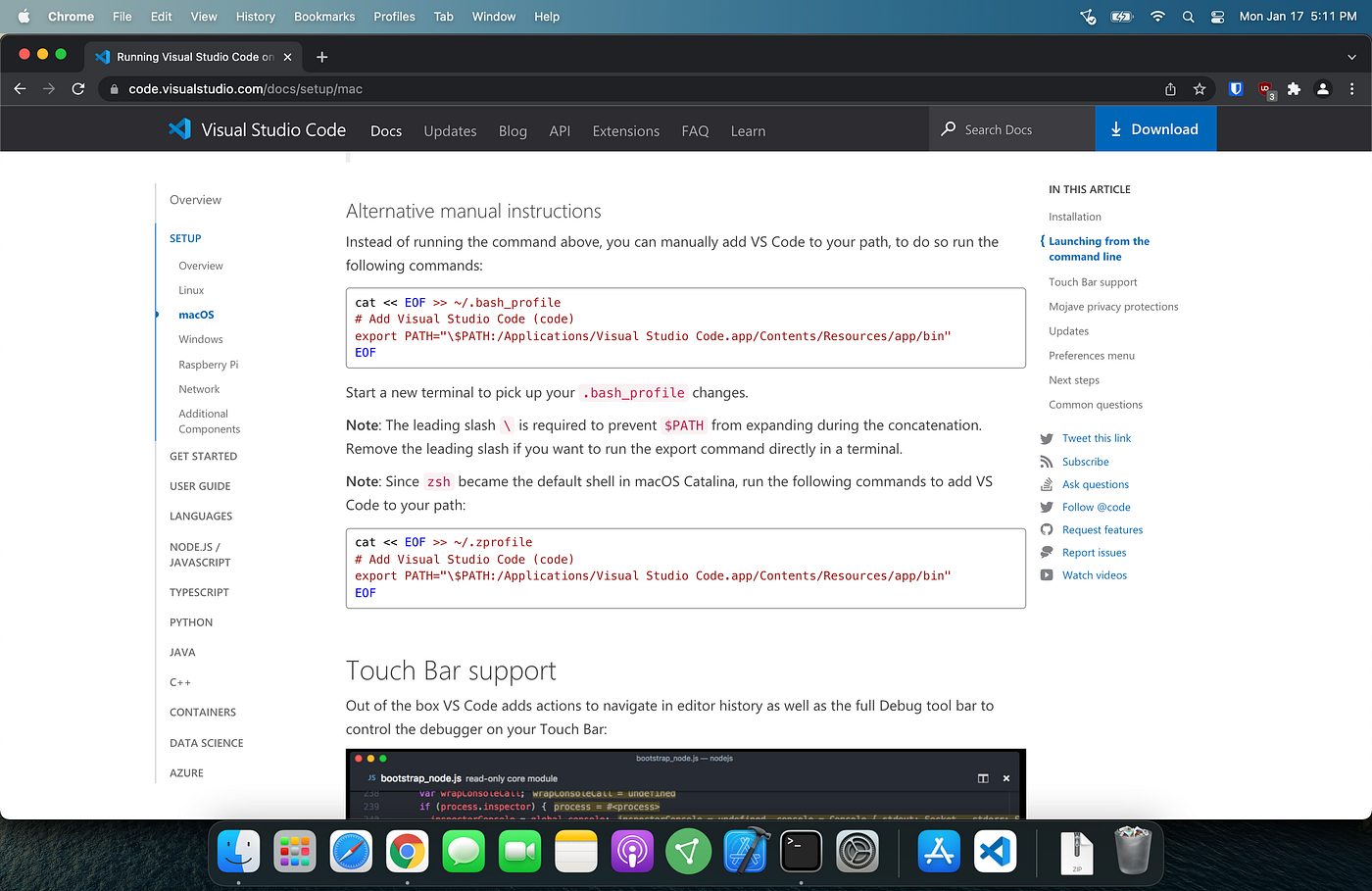
Task: Click the magnifying glass in Search Docs
Action: [x=948, y=128]
